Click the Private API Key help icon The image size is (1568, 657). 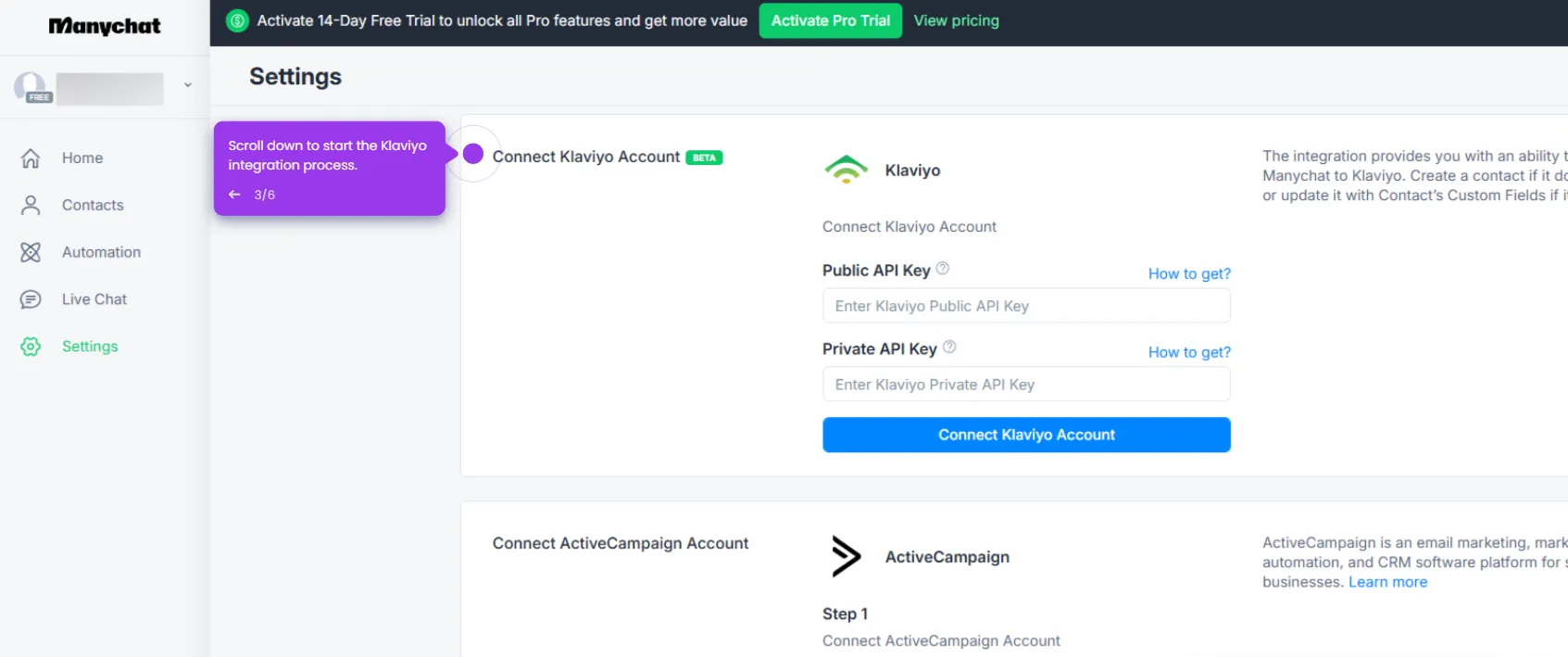click(949, 347)
